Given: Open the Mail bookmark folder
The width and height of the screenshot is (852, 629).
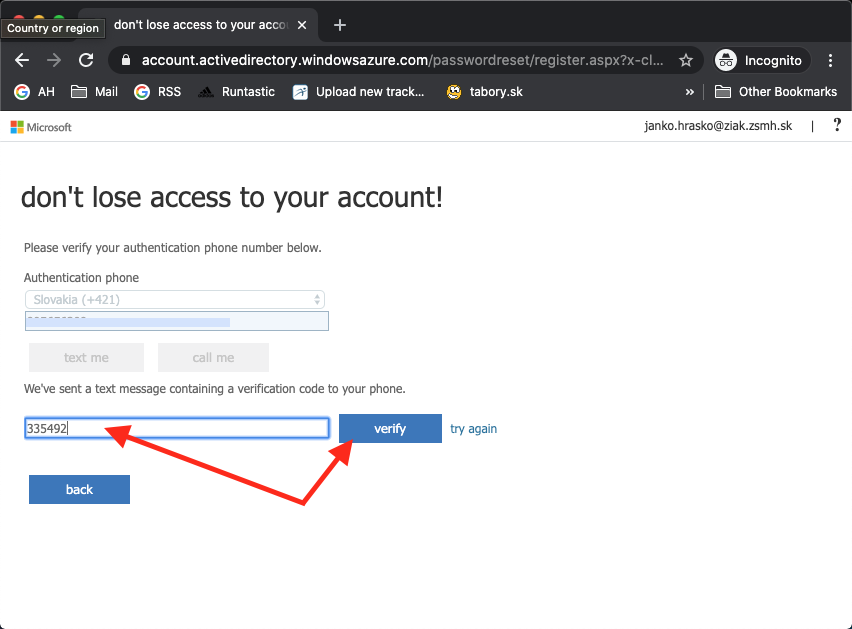Looking at the screenshot, I should point(94,92).
